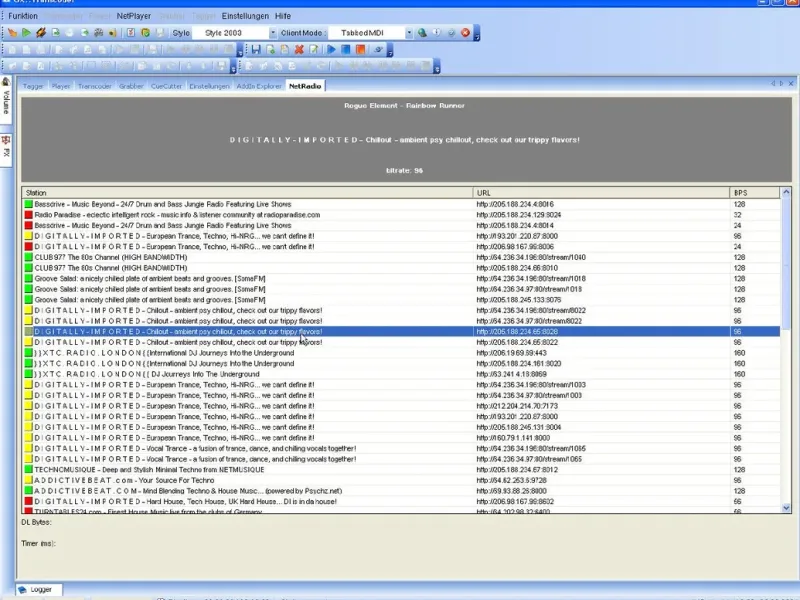
Task: Start radio with blue play button
Action: point(331,49)
